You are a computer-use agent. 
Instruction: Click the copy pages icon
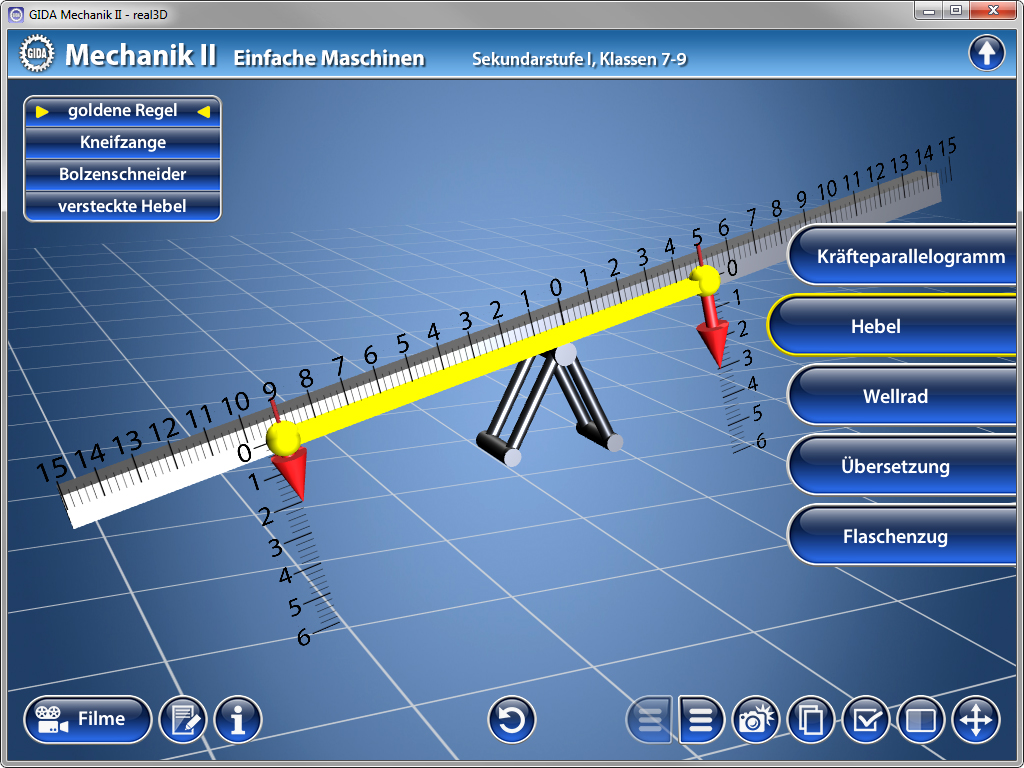[x=811, y=719]
